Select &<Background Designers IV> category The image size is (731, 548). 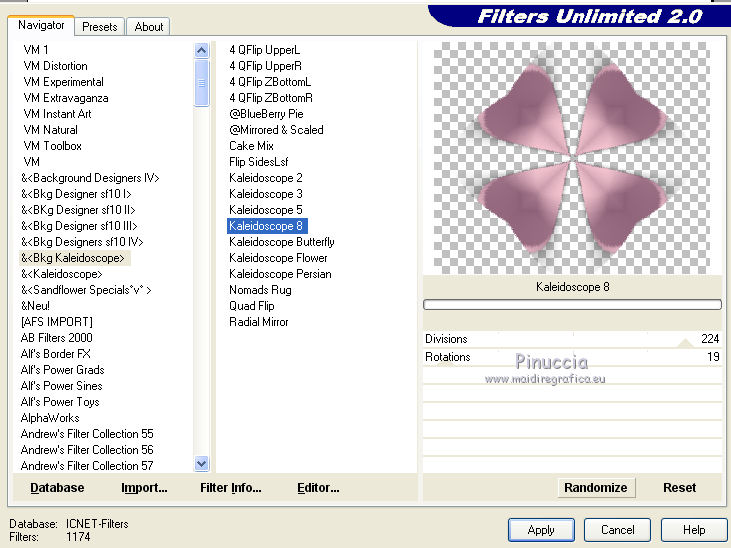tap(90, 178)
